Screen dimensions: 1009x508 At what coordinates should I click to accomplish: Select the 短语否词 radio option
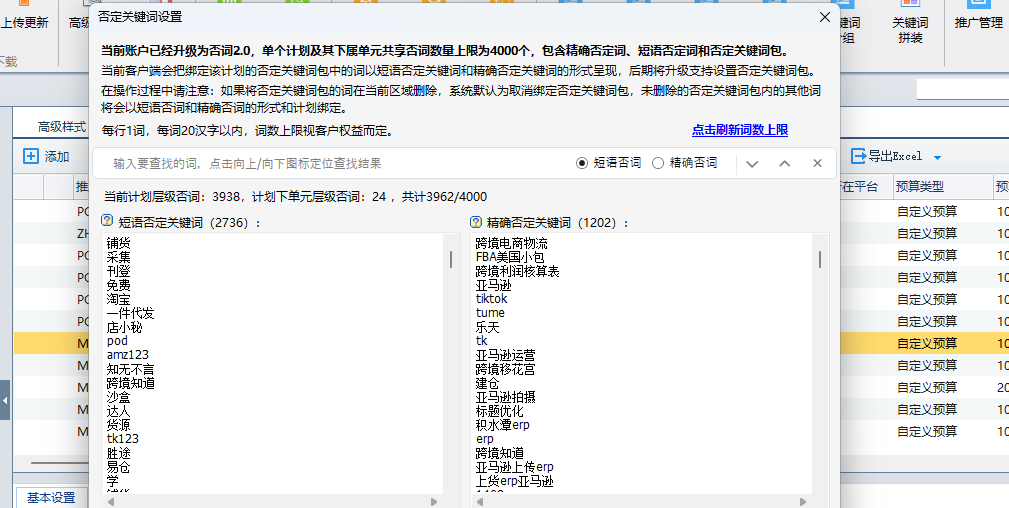(x=582, y=164)
